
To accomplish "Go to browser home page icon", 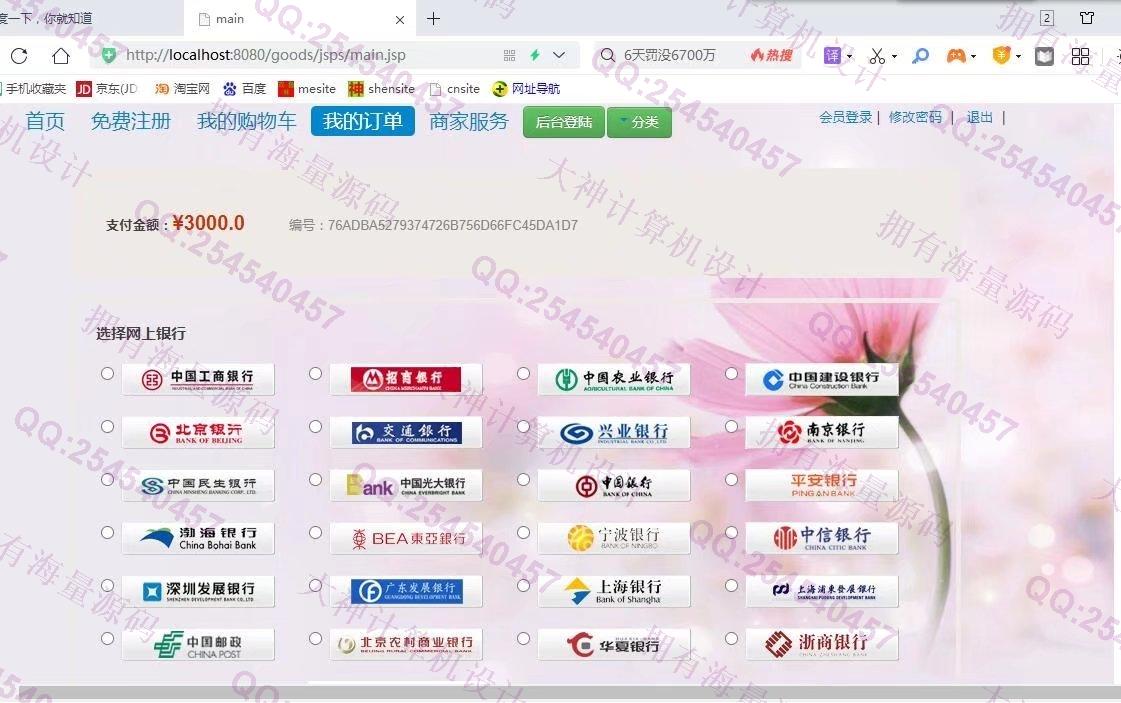I will pyautogui.click(x=61, y=55).
